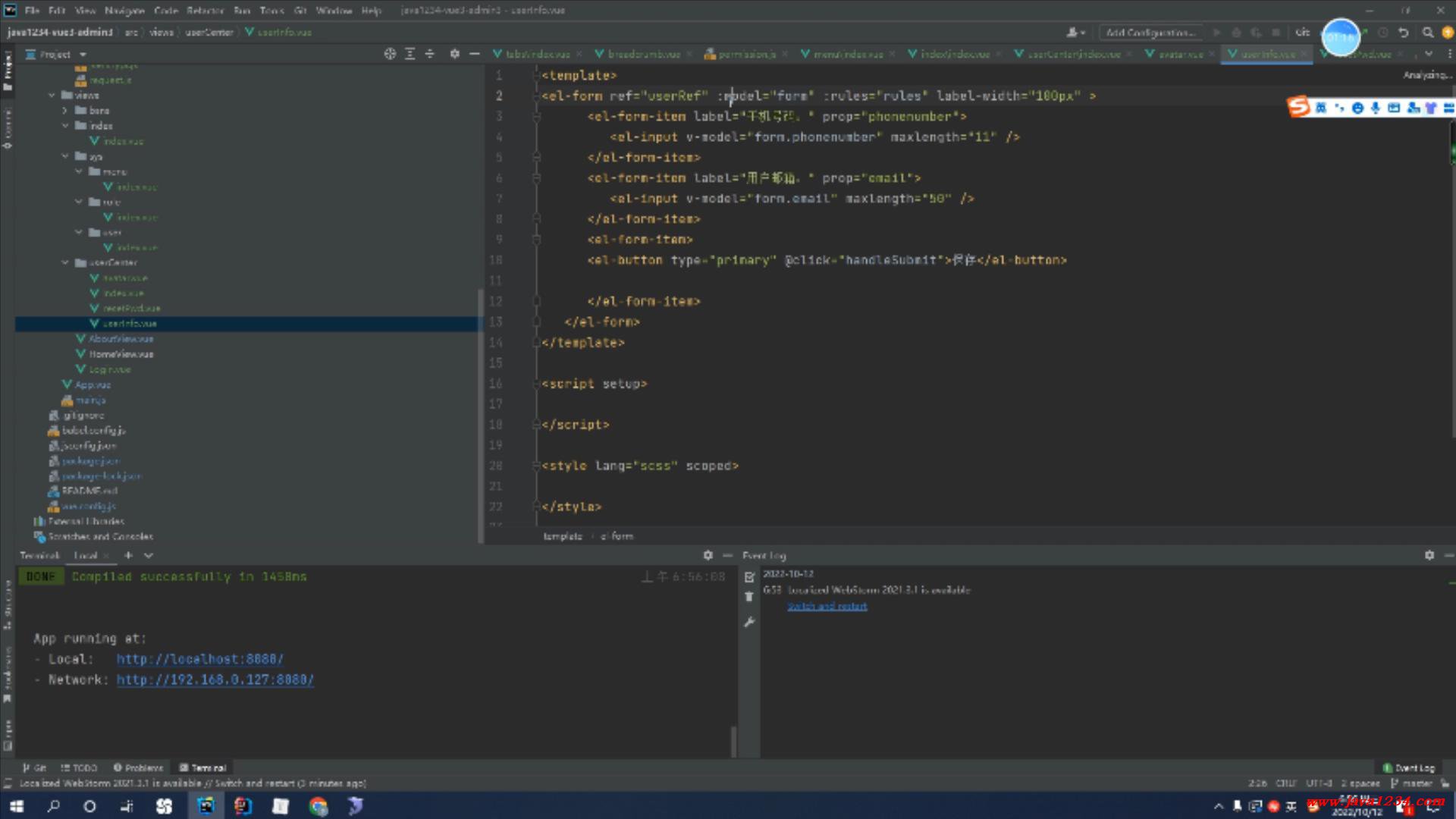
Task: Mark all Event Log notifications as read
Action: [x=749, y=577]
